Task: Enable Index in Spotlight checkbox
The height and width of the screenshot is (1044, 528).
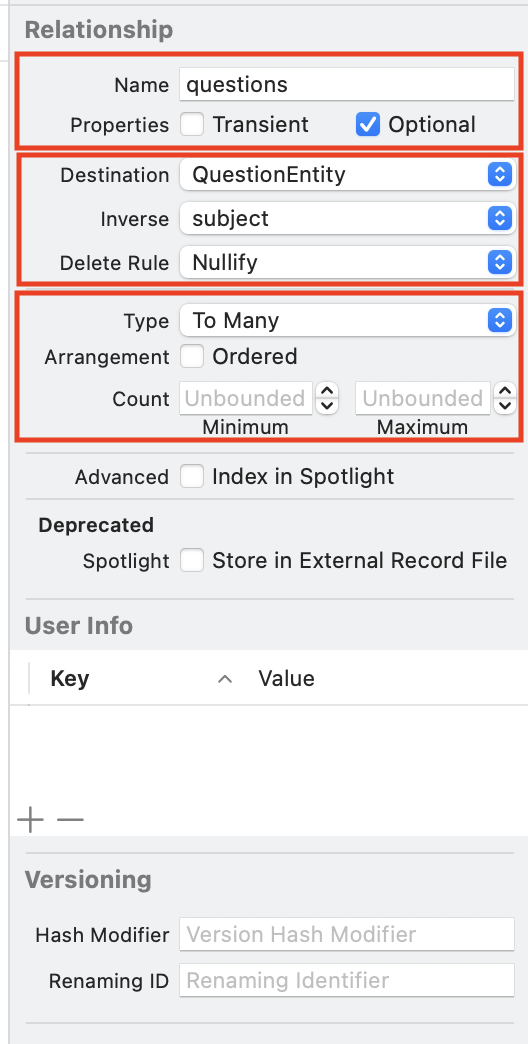Action: coord(192,477)
